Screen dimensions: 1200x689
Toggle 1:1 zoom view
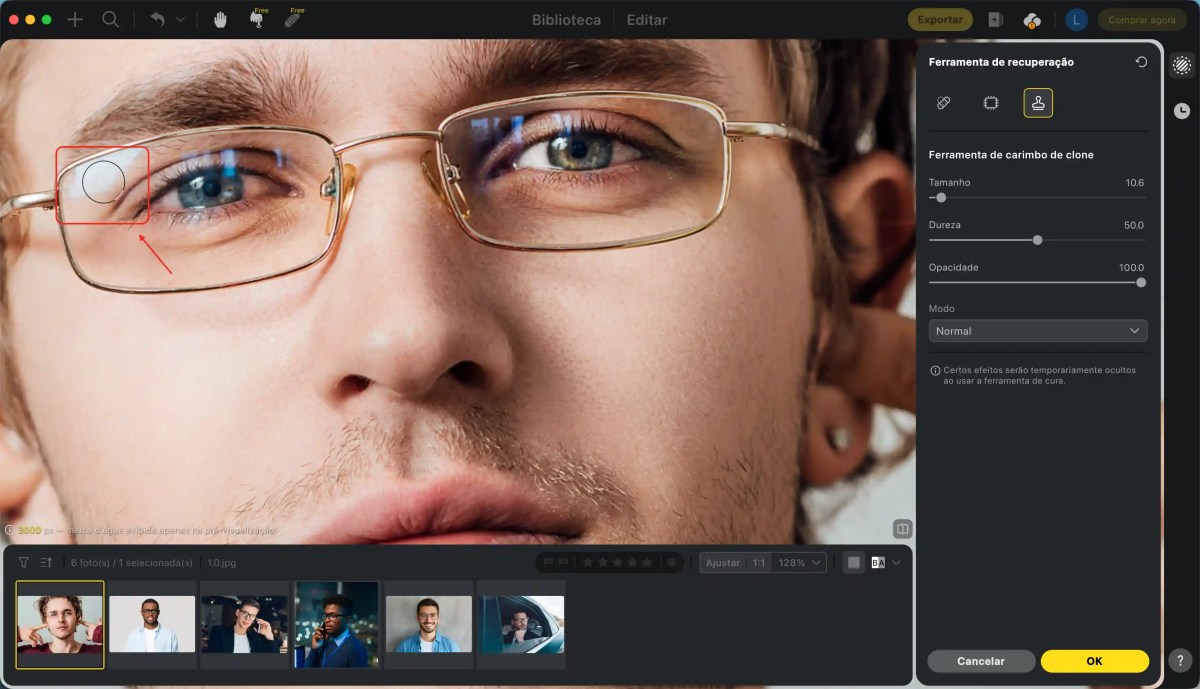coord(759,563)
